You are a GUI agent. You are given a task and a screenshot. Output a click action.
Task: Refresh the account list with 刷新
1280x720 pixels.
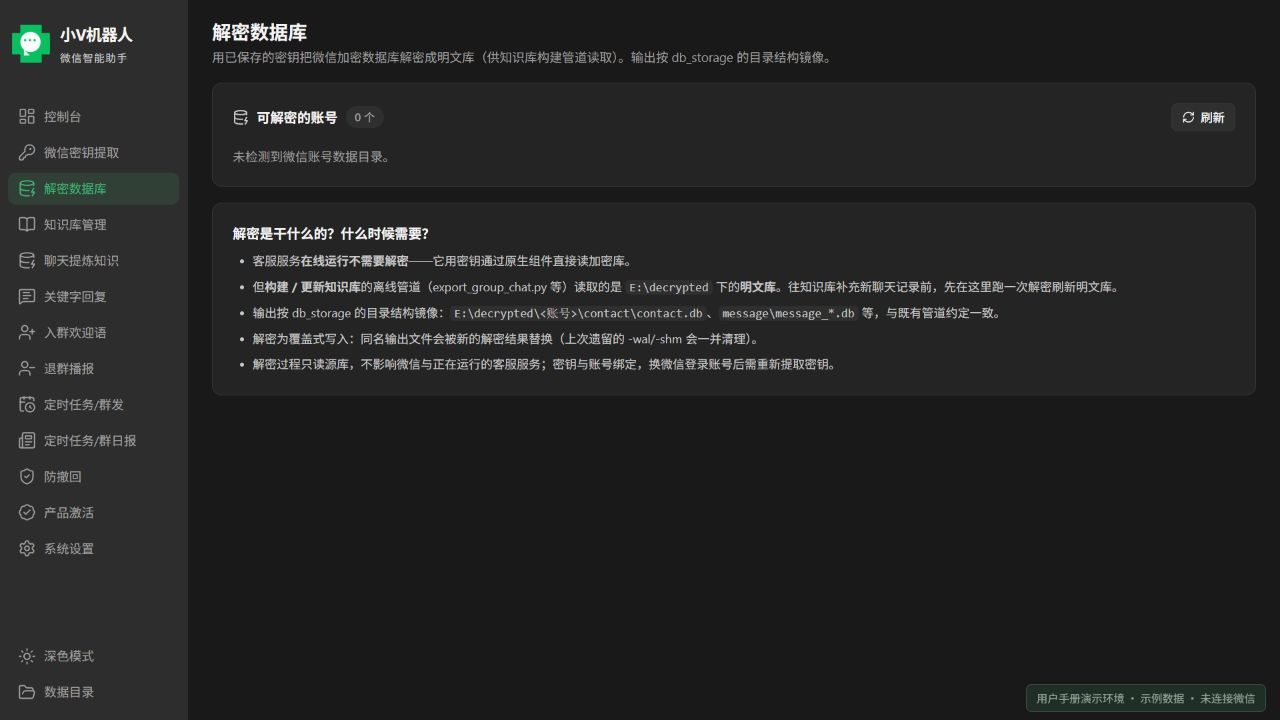1203,118
